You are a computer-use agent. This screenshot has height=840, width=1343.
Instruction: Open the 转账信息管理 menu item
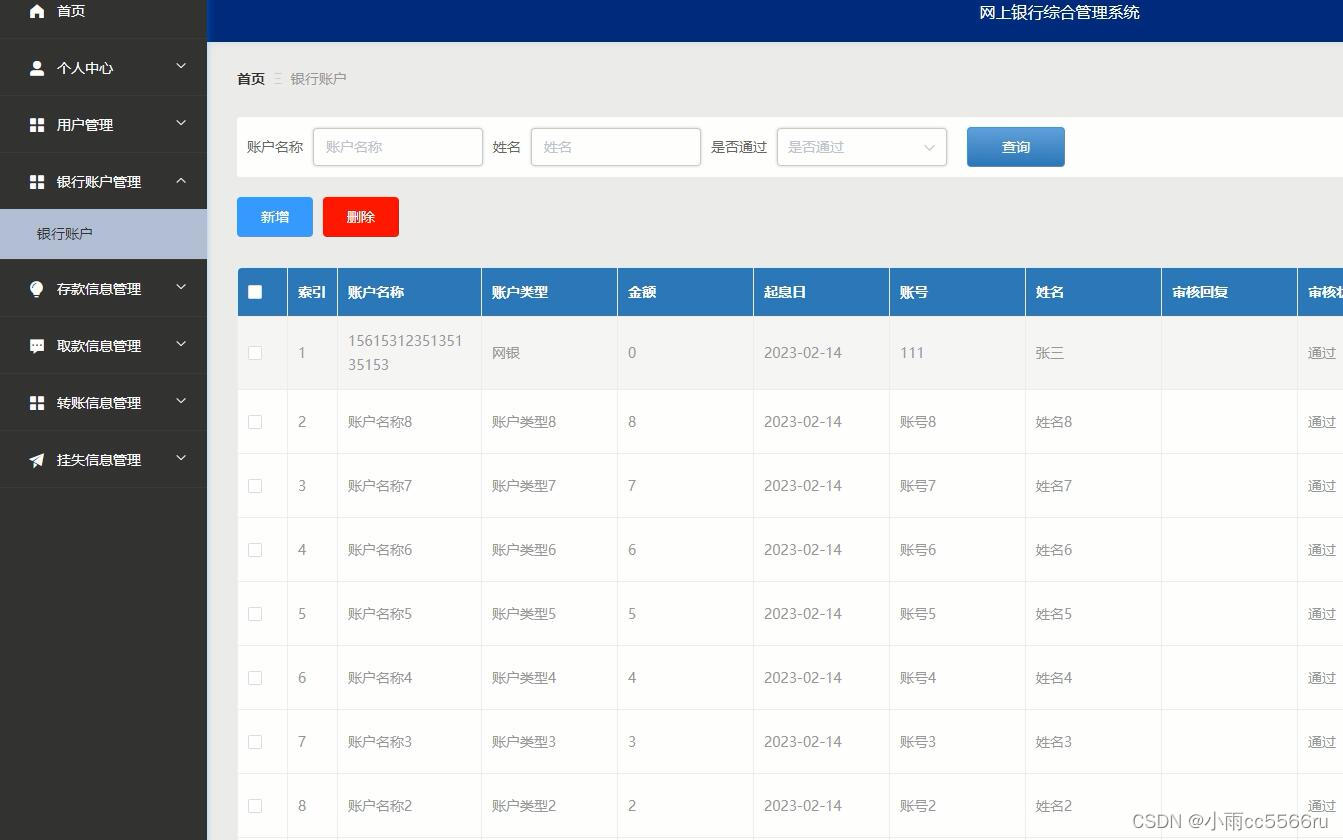pos(103,403)
